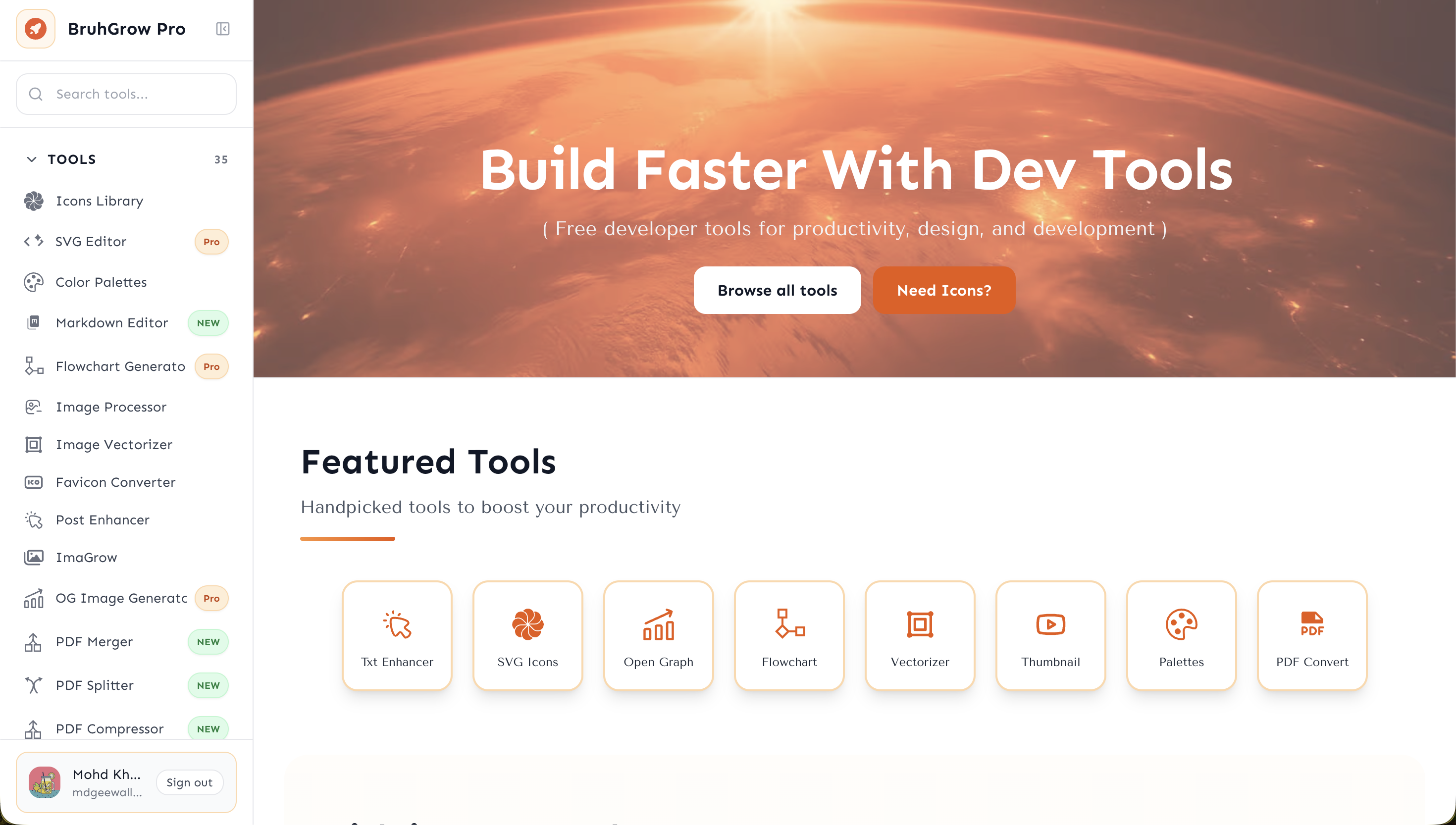Open Icons Library from sidebar
This screenshot has width=1456, height=825.
(99, 201)
